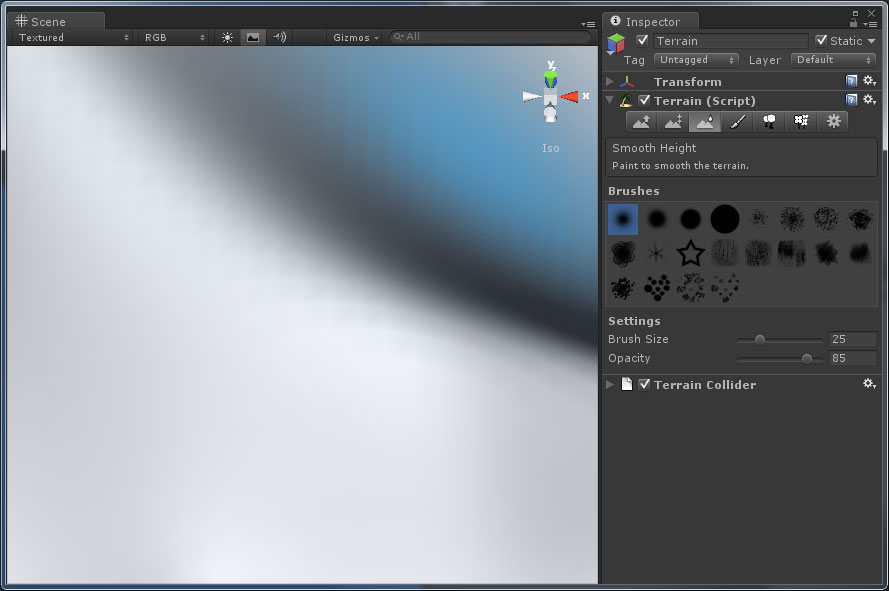This screenshot has height=591, width=889.
Task: Click the white left axis cone
Action: tap(532, 96)
